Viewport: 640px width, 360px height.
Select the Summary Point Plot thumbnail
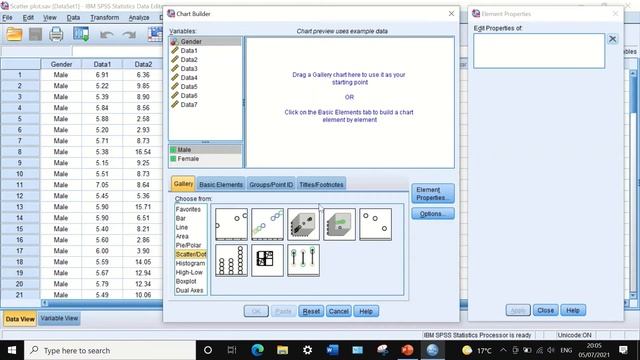coord(376,224)
